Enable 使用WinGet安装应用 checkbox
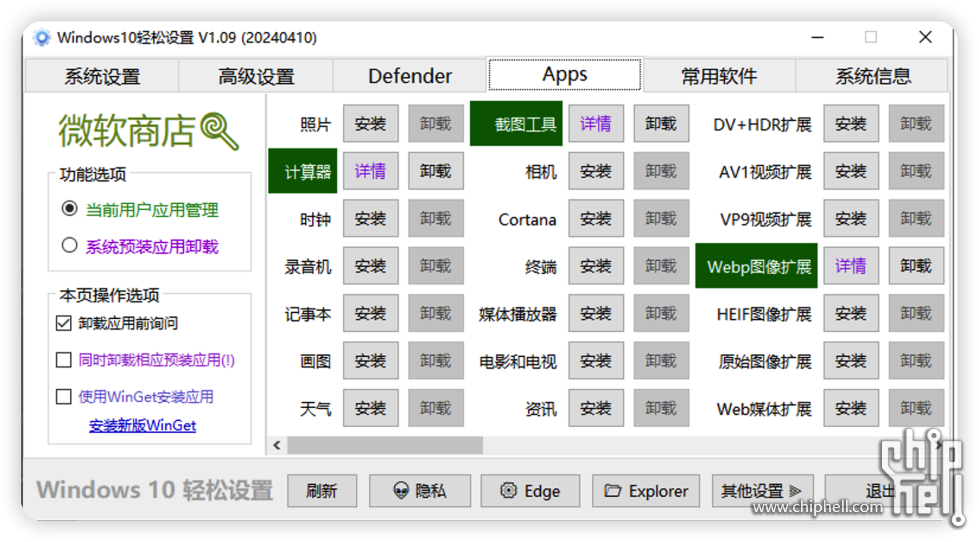Image resolution: width=979 pixels, height=542 pixels. point(64,397)
